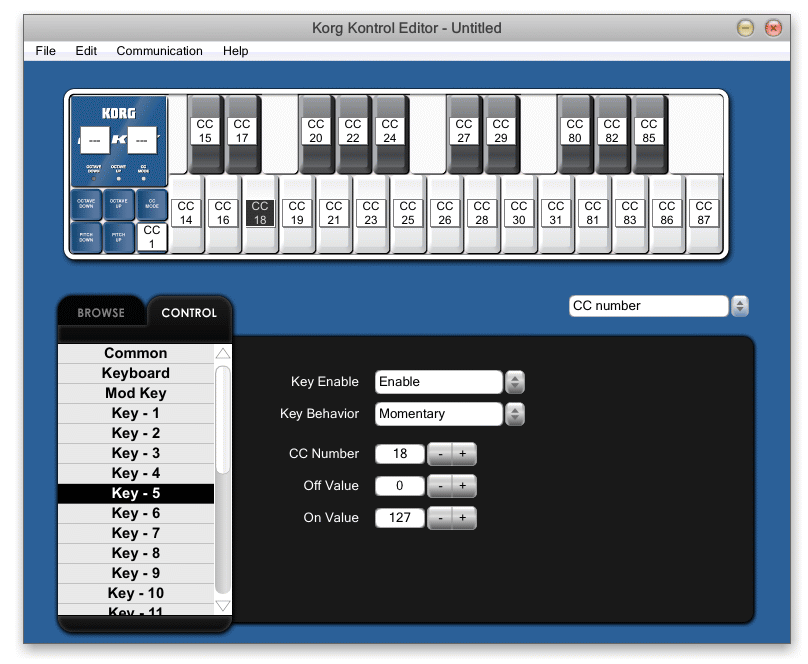Click the OCTAVE DOWN button on the keyboard

[x=86, y=204]
